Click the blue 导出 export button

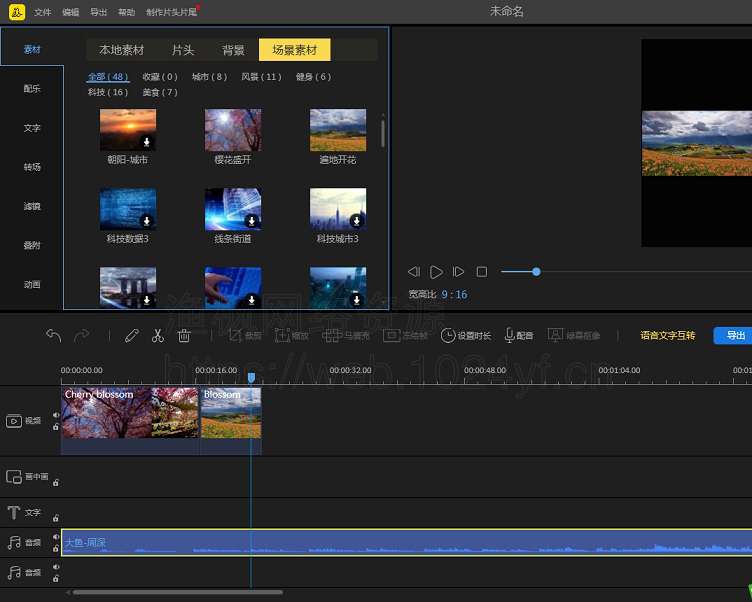734,336
